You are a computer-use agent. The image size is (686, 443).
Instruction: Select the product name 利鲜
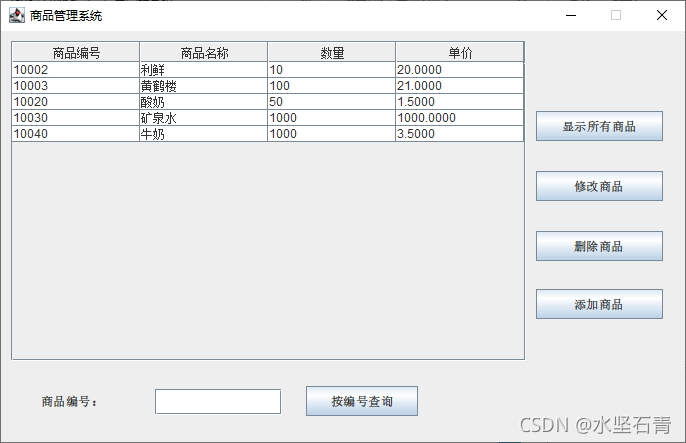pyautogui.click(x=203, y=70)
